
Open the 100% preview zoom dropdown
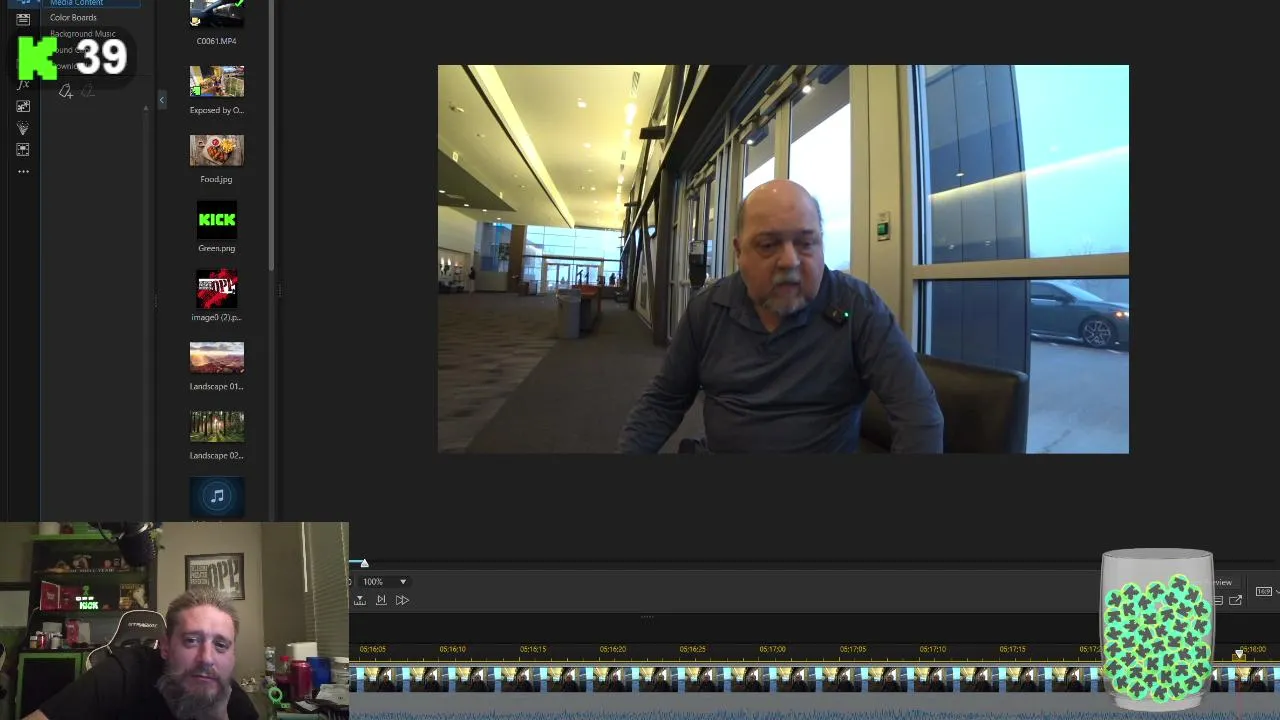(x=385, y=581)
